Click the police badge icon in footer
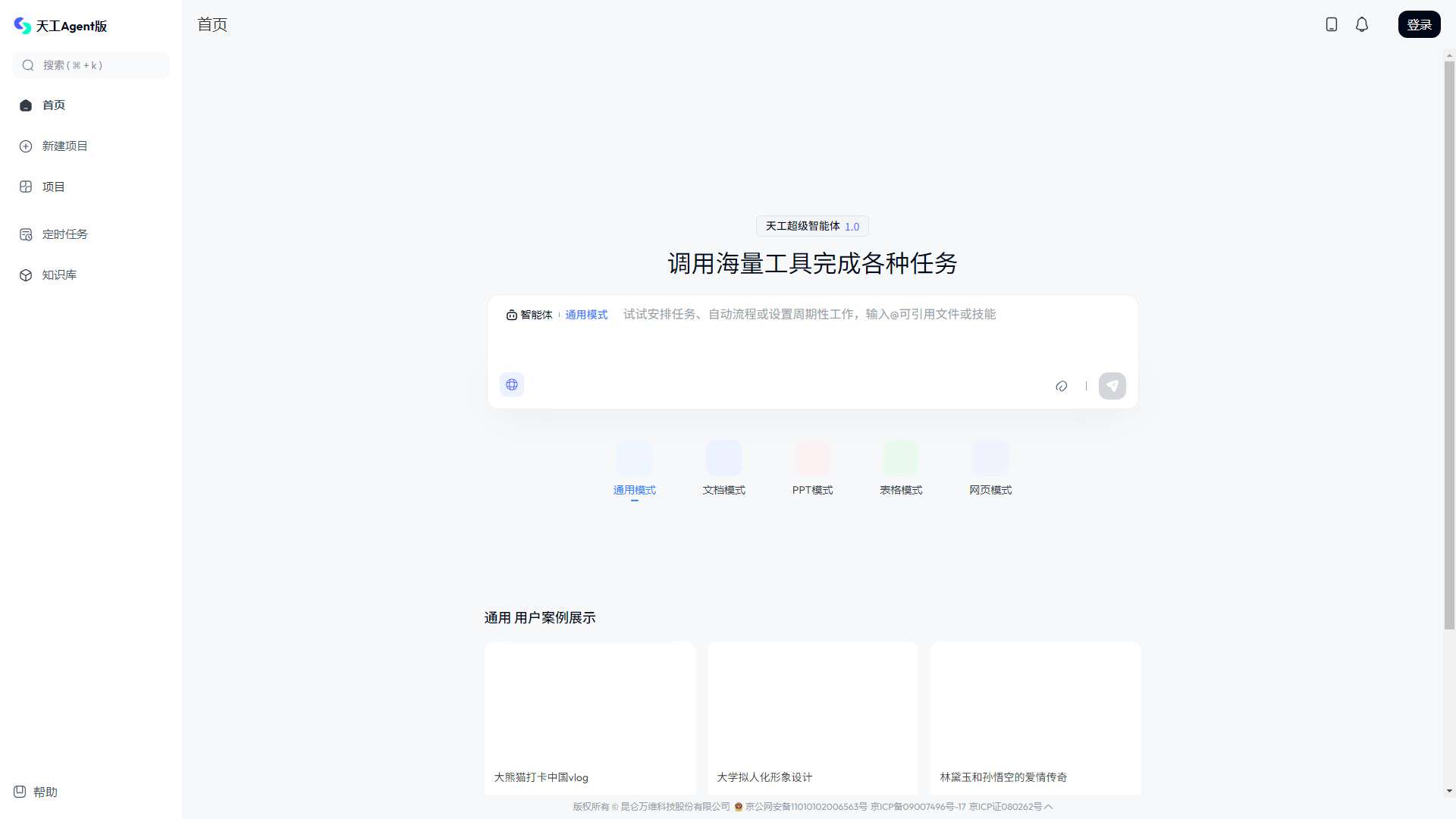Screen dimensions: 1456x819 pos(739,807)
